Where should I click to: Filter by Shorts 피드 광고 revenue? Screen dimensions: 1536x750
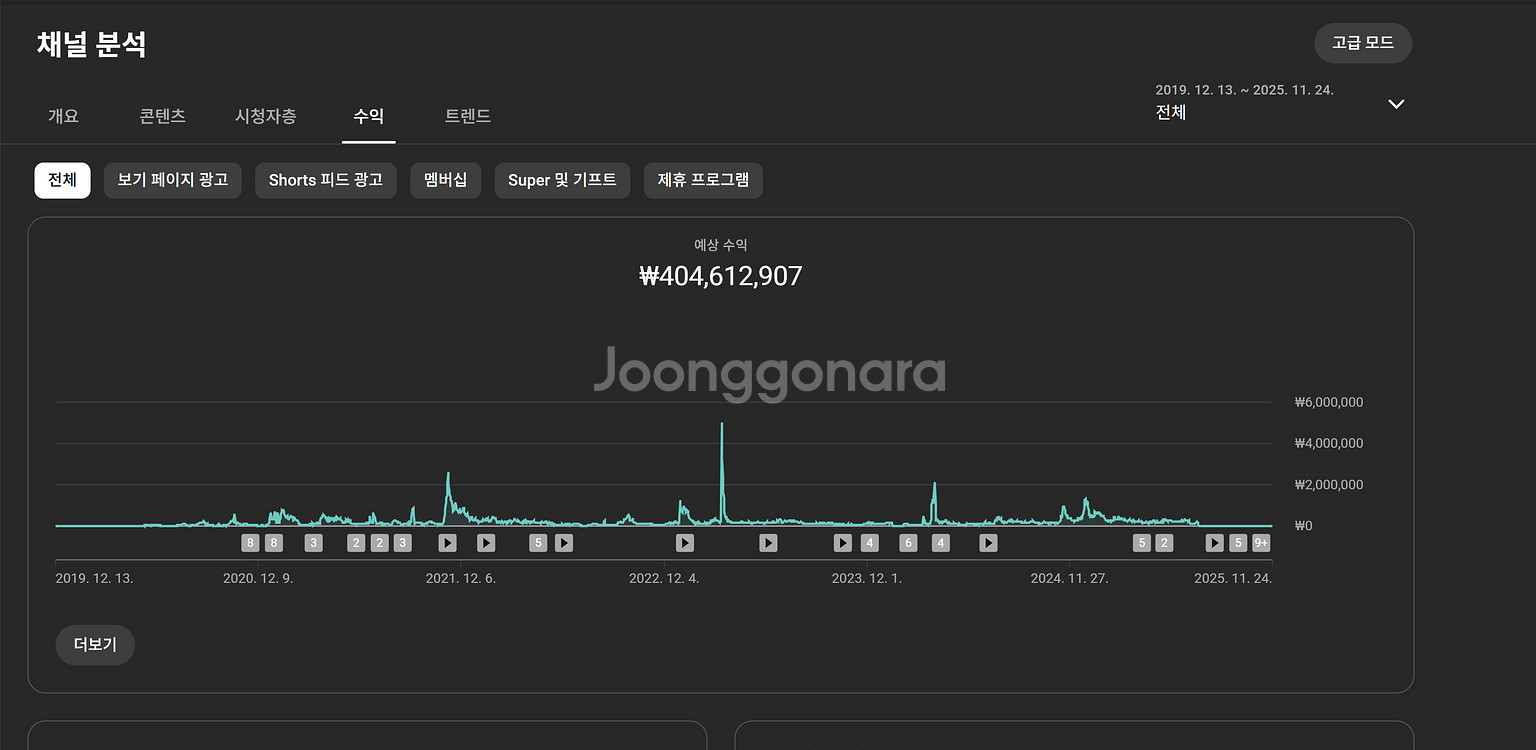(x=325, y=180)
